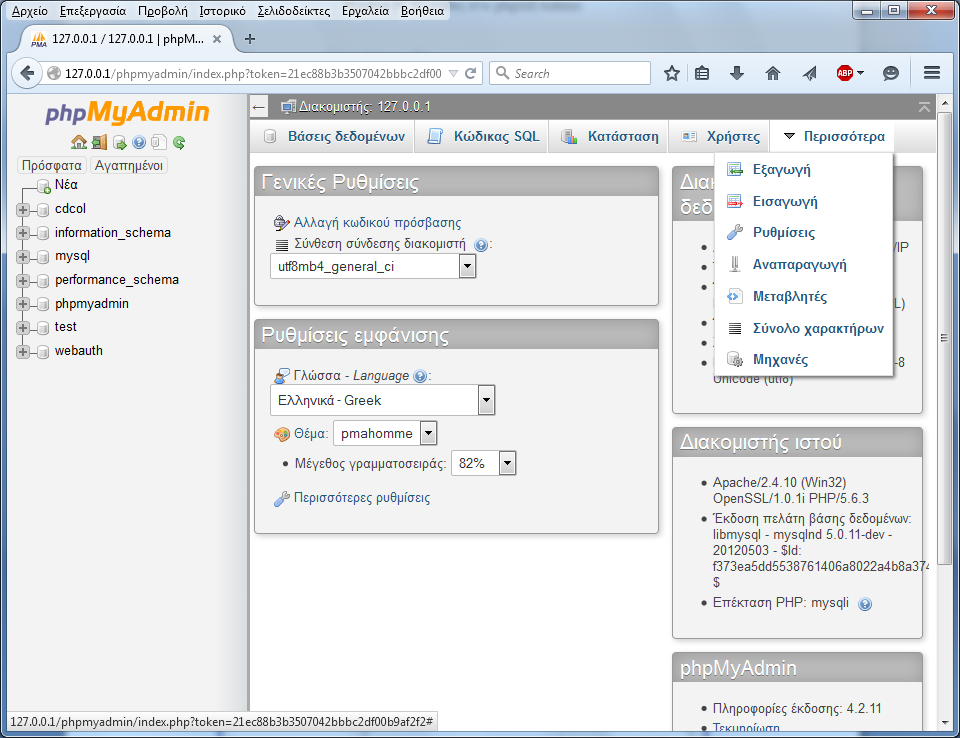This screenshot has height=738, width=960.
Task: Open the Firefox hamburger menu
Action: click(932, 73)
